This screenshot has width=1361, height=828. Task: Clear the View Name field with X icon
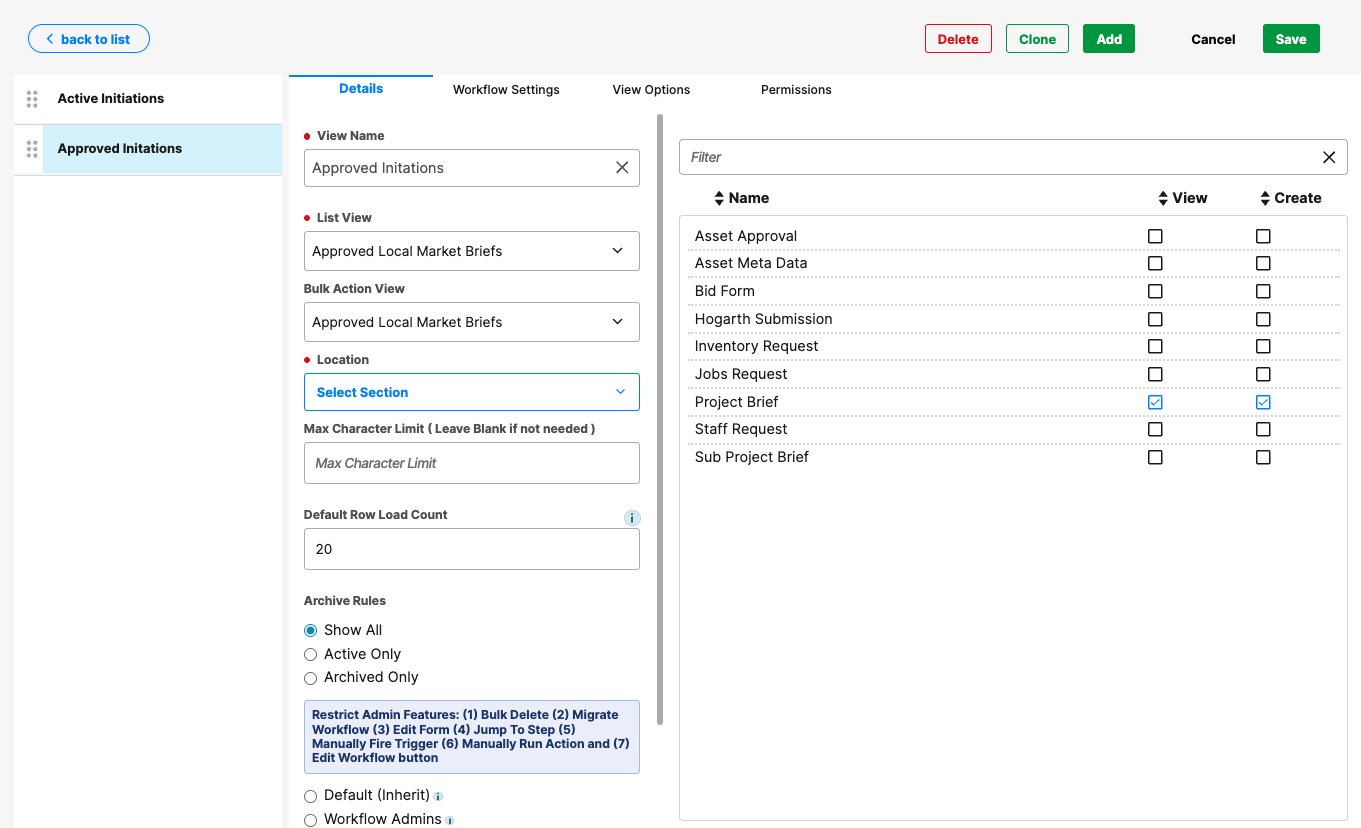pos(622,168)
